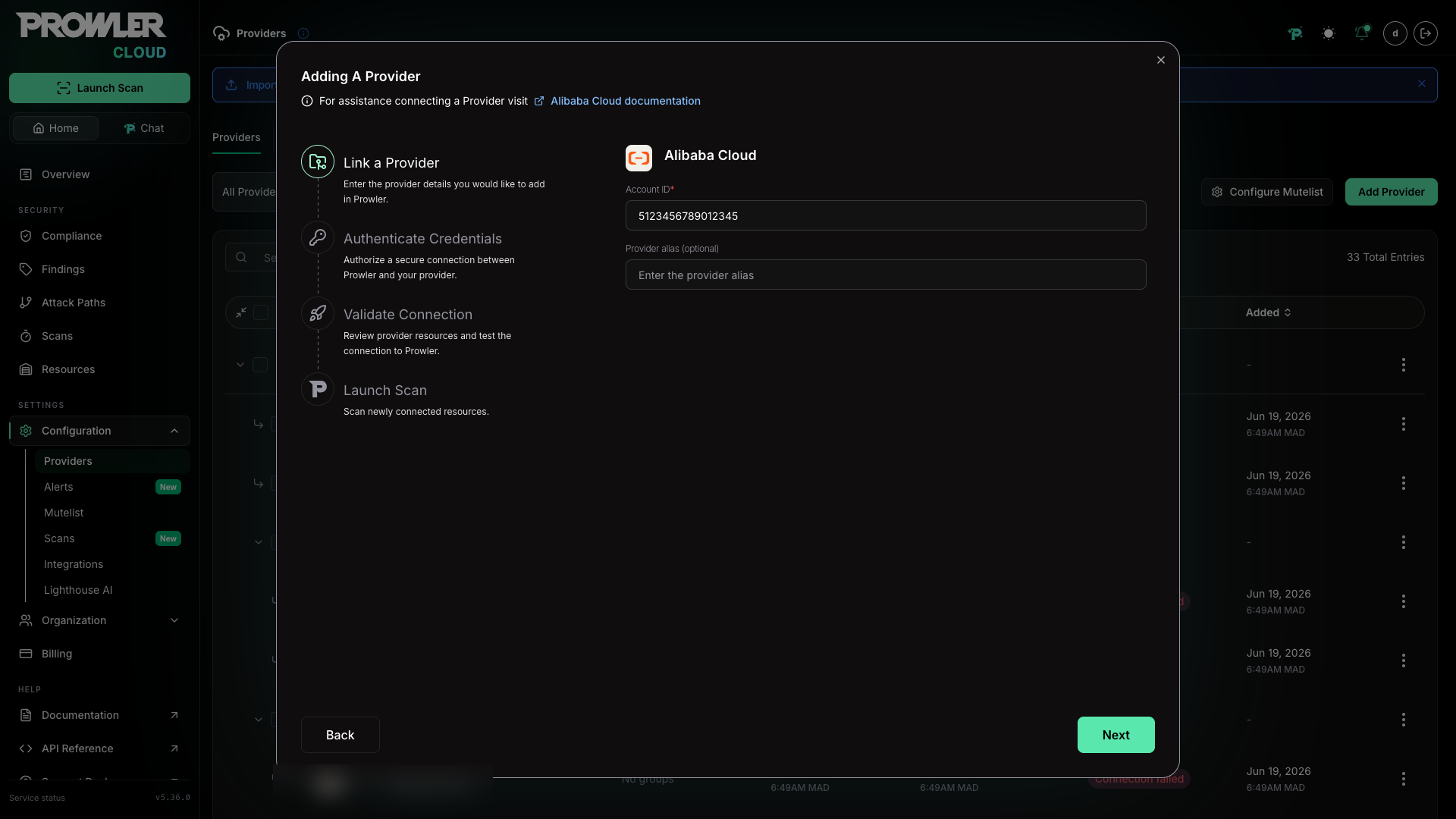Open Mutelist configuration item
1456x819 pixels.
[x=112, y=513]
